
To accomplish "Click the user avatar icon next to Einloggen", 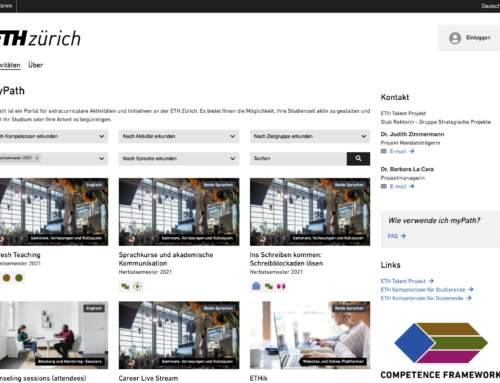I will [x=455, y=38].
